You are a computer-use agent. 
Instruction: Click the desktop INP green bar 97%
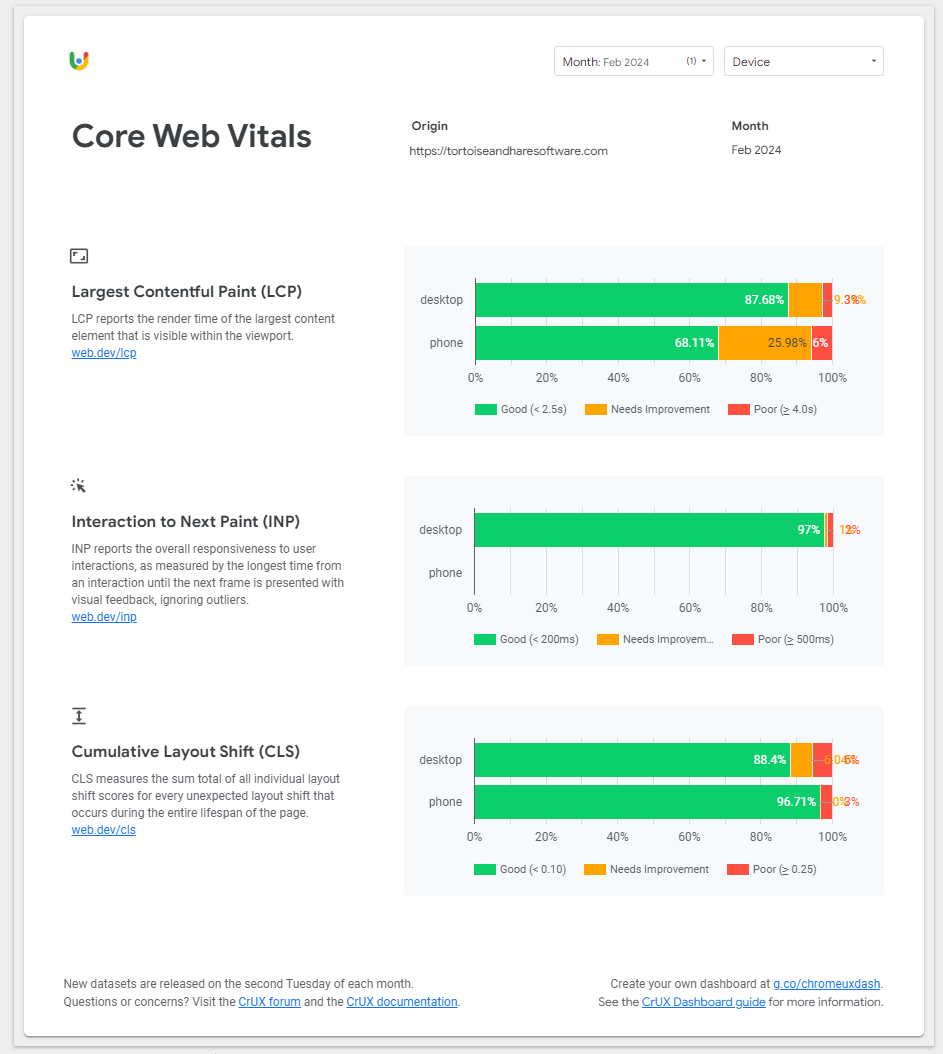pyautogui.click(x=648, y=530)
